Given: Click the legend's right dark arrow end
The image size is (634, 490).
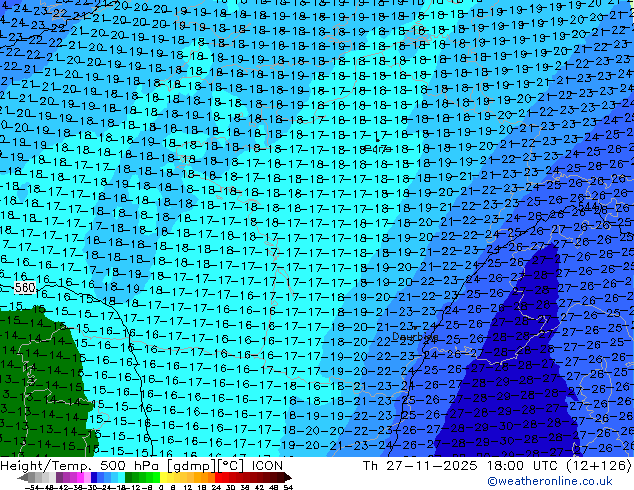Looking at the screenshot, I should pyautogui.click(x=287, y=478).
